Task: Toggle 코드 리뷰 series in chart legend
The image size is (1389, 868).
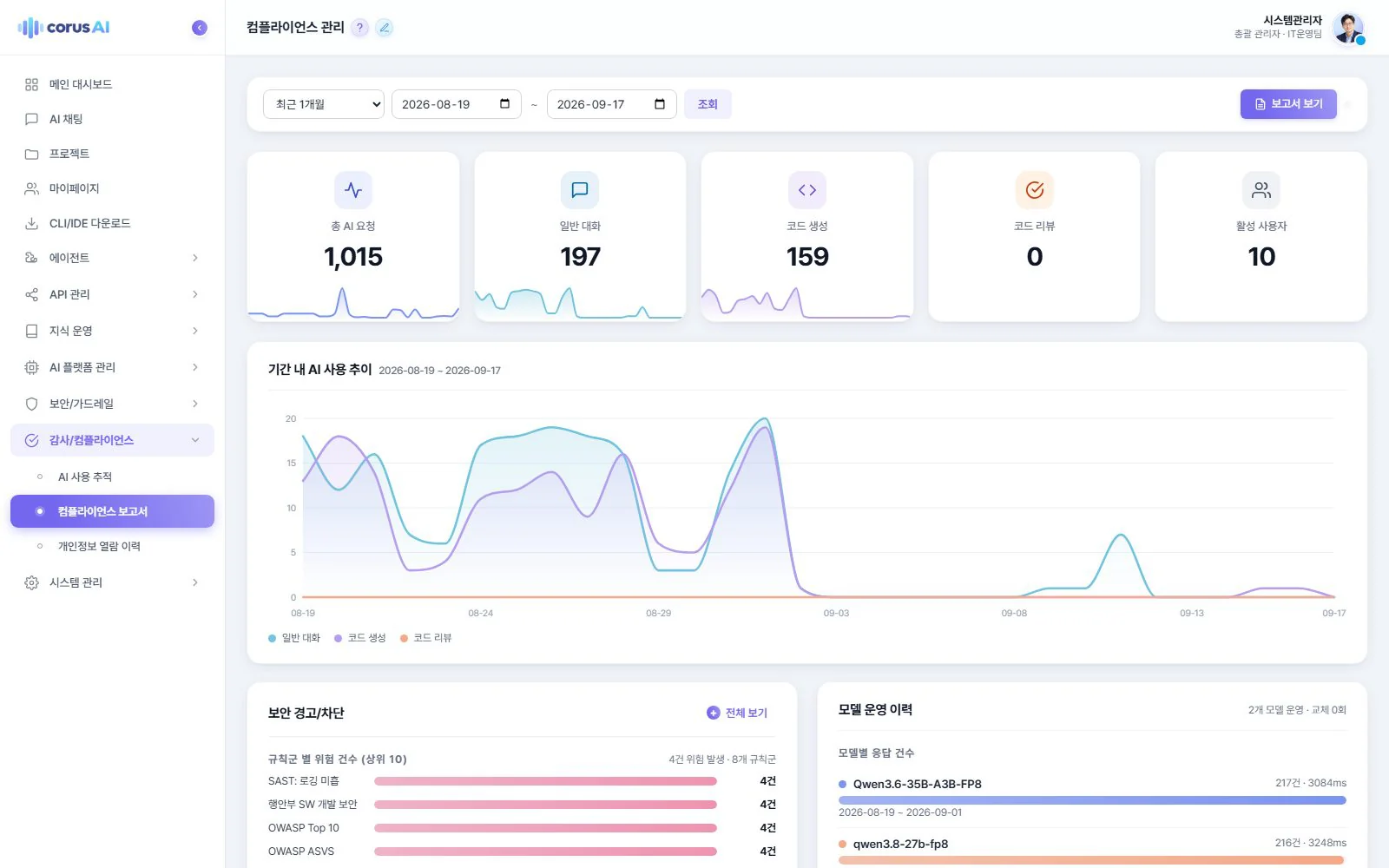Action: (x=425, y=638)
